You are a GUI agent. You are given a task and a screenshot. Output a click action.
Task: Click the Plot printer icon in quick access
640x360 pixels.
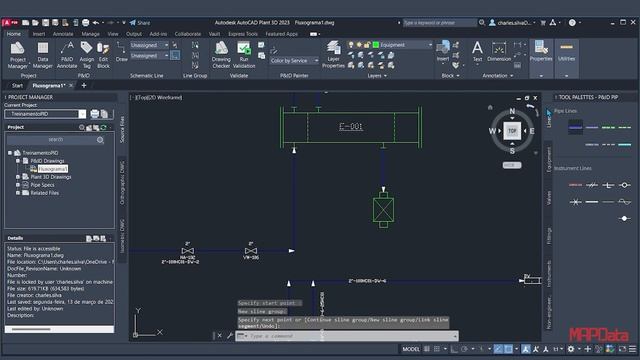[x=85, y=23]
